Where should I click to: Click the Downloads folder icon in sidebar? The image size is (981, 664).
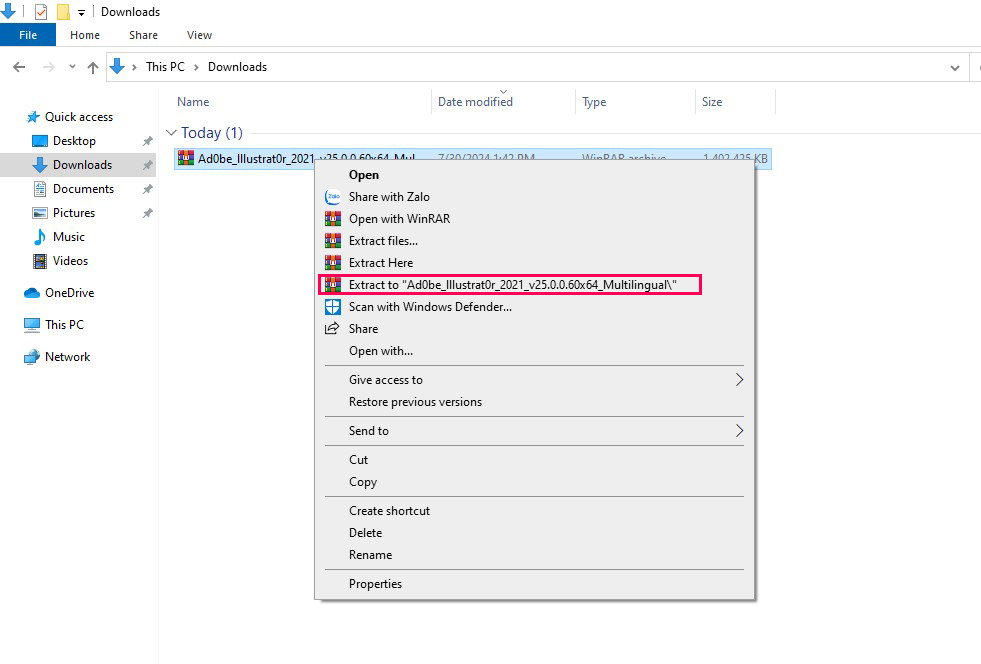click(x=40, y=165)
